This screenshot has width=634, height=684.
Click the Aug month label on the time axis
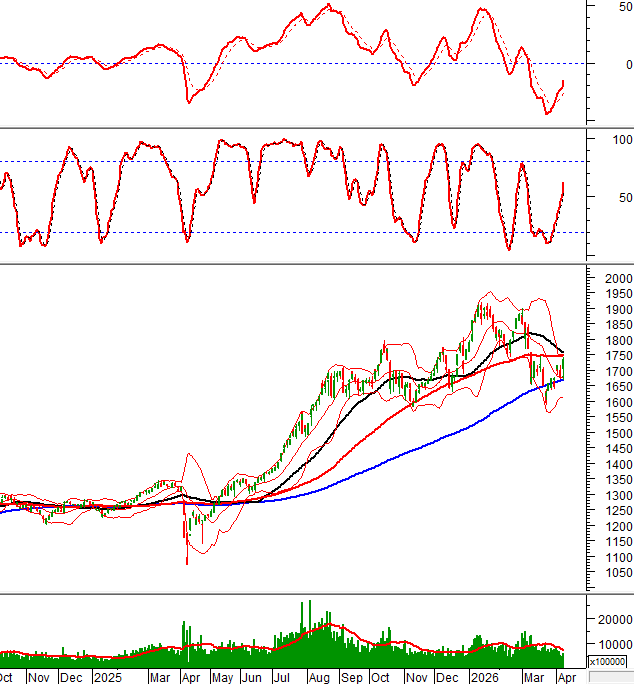[x=320, y=677]
